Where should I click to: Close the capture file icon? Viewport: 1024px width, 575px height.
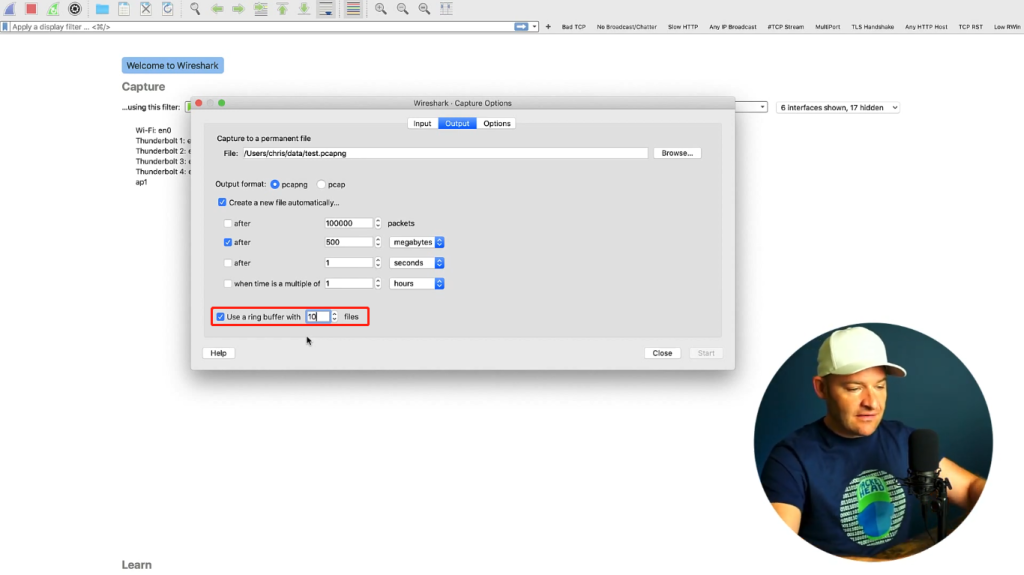click(x=146, y=8)
